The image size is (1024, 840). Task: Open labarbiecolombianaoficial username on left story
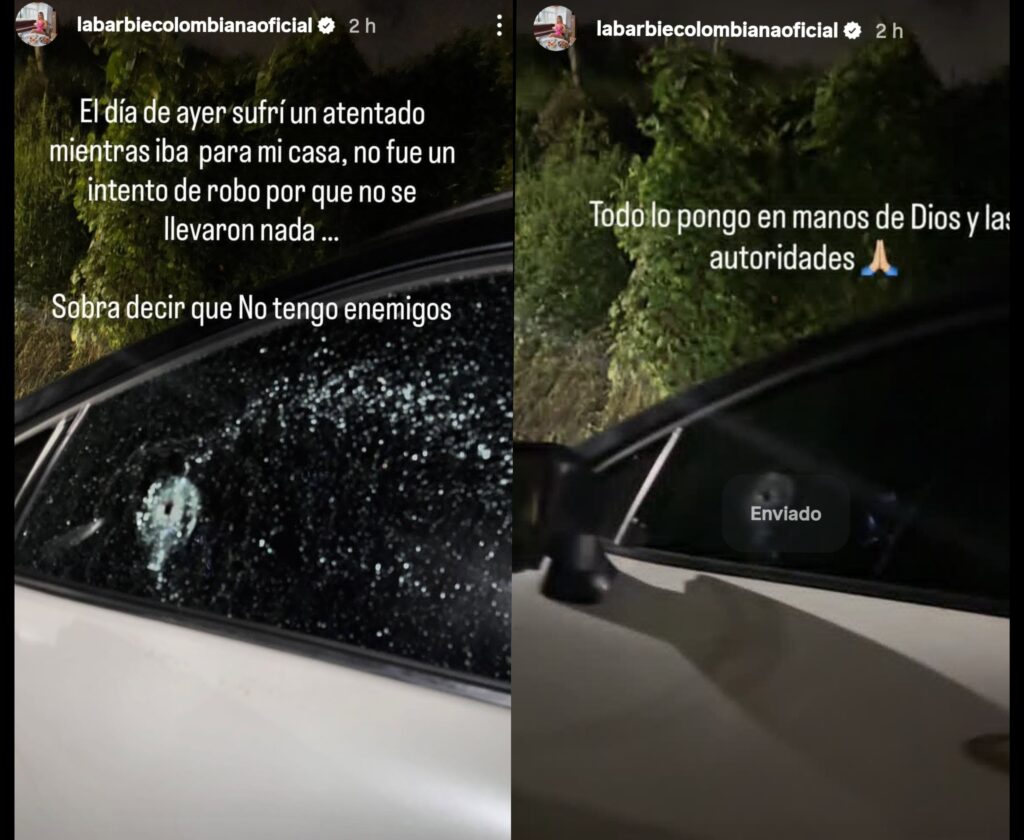pos(195,25)
